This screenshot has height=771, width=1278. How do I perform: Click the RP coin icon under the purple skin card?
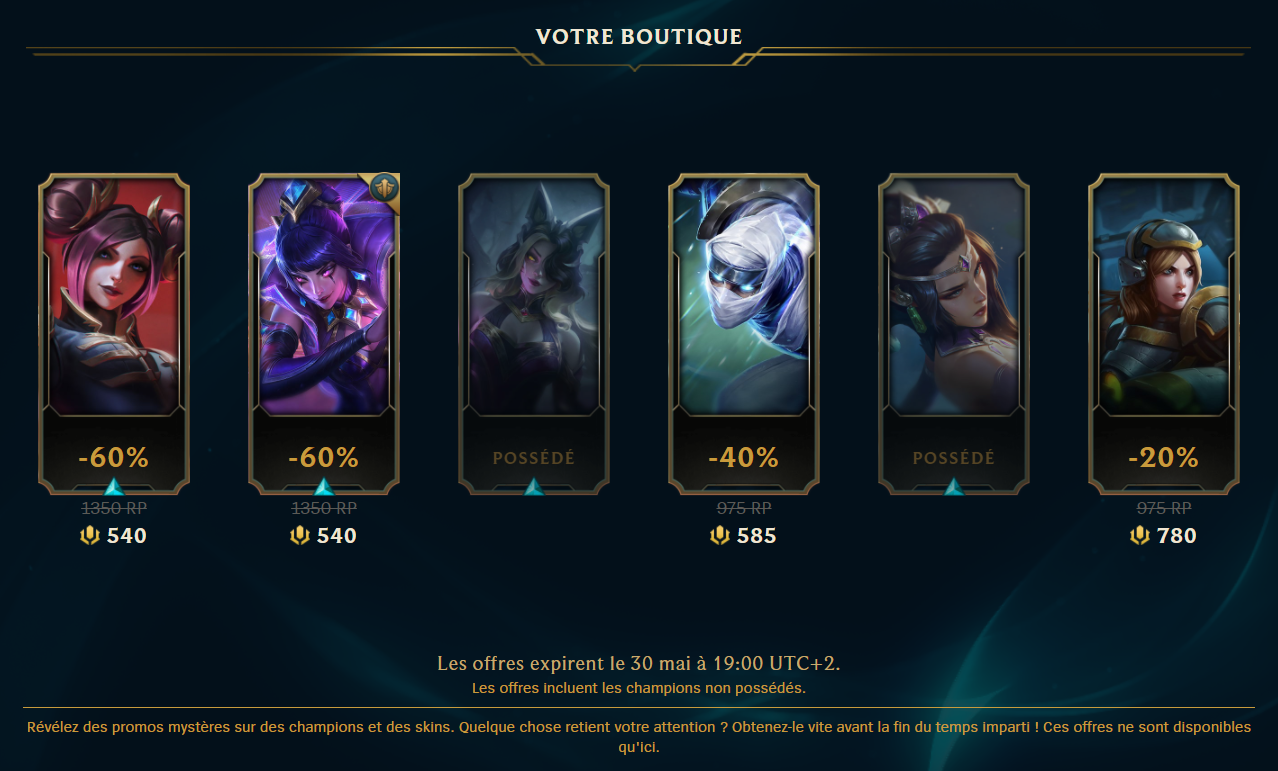(299, 536)
